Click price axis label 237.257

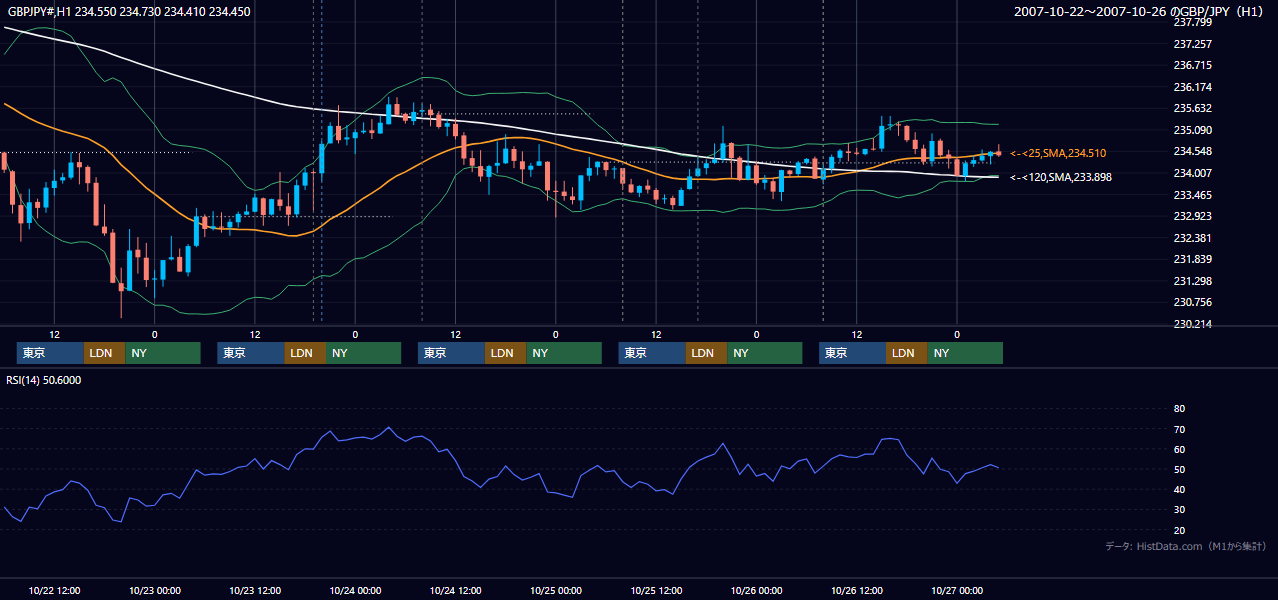1192,44
